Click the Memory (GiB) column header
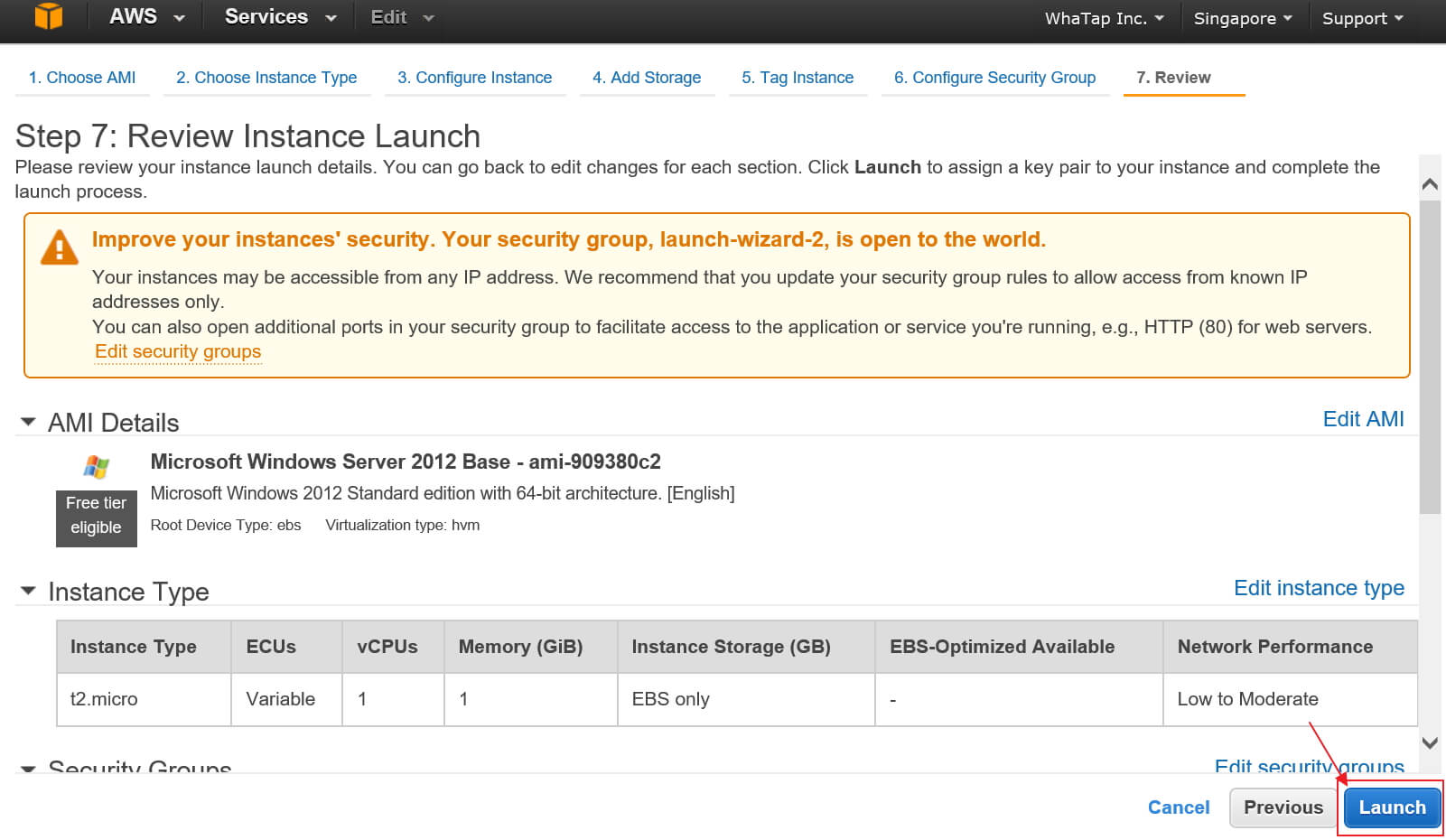Image resolution: width=1446 pixels, height=840 pixels. (x=530, y=647)
